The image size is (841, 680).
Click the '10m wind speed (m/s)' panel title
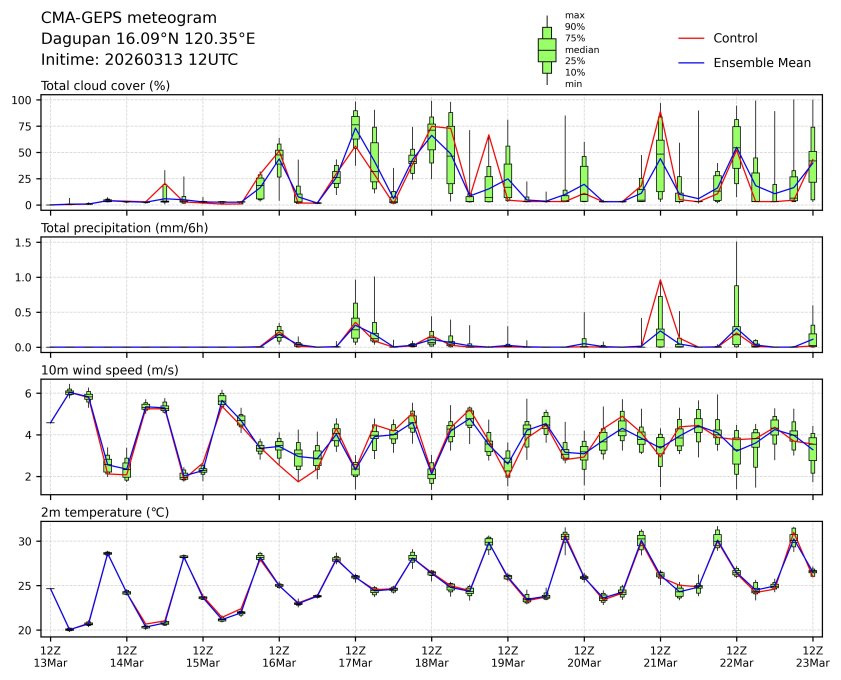pyautogui.click(x=108, y=371)
